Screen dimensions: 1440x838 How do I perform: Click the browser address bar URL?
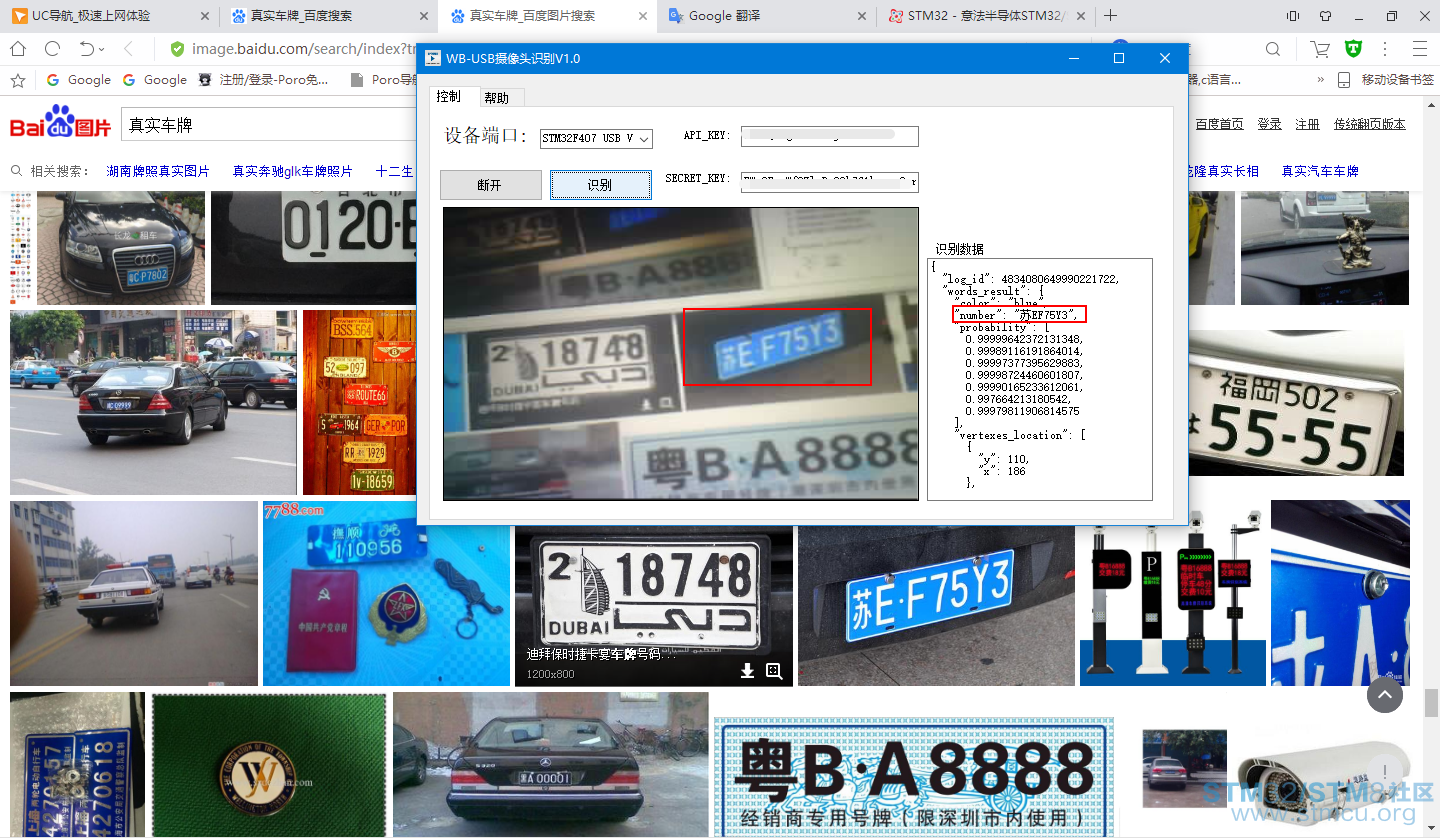pyautogui.click(x=303, y=49)
